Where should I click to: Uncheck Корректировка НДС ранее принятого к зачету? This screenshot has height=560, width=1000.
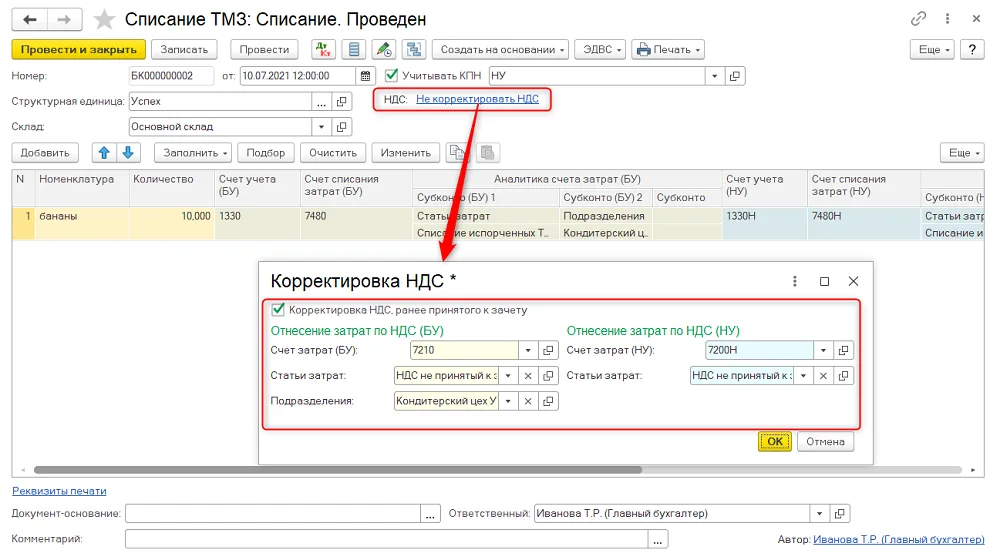tap(278, 310)
